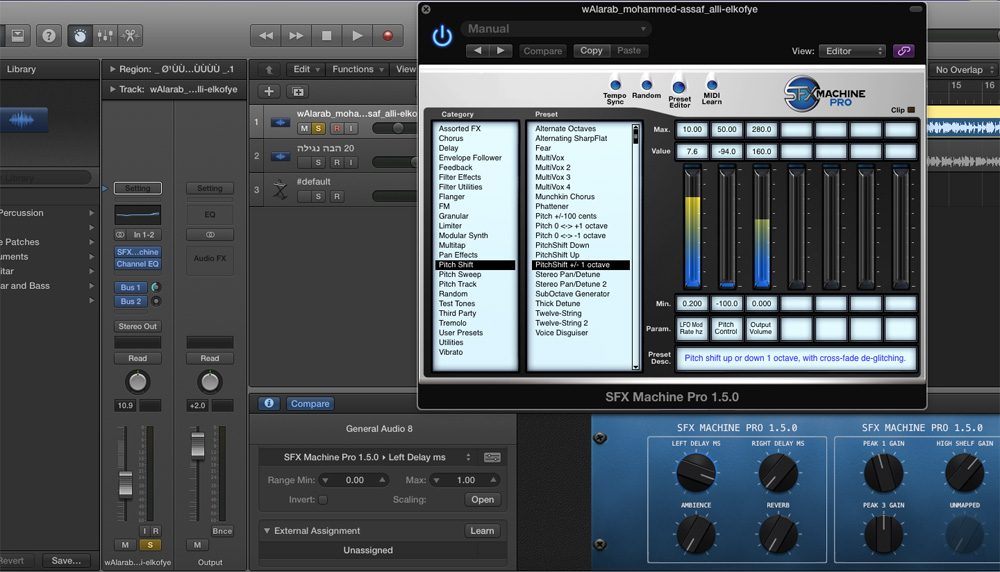The height and width of the screenshot is (572, 1000).
Task: Click the parameter mapping icon beside Left Delay ms
Action: pyautogui.click(x=492, y=457)
